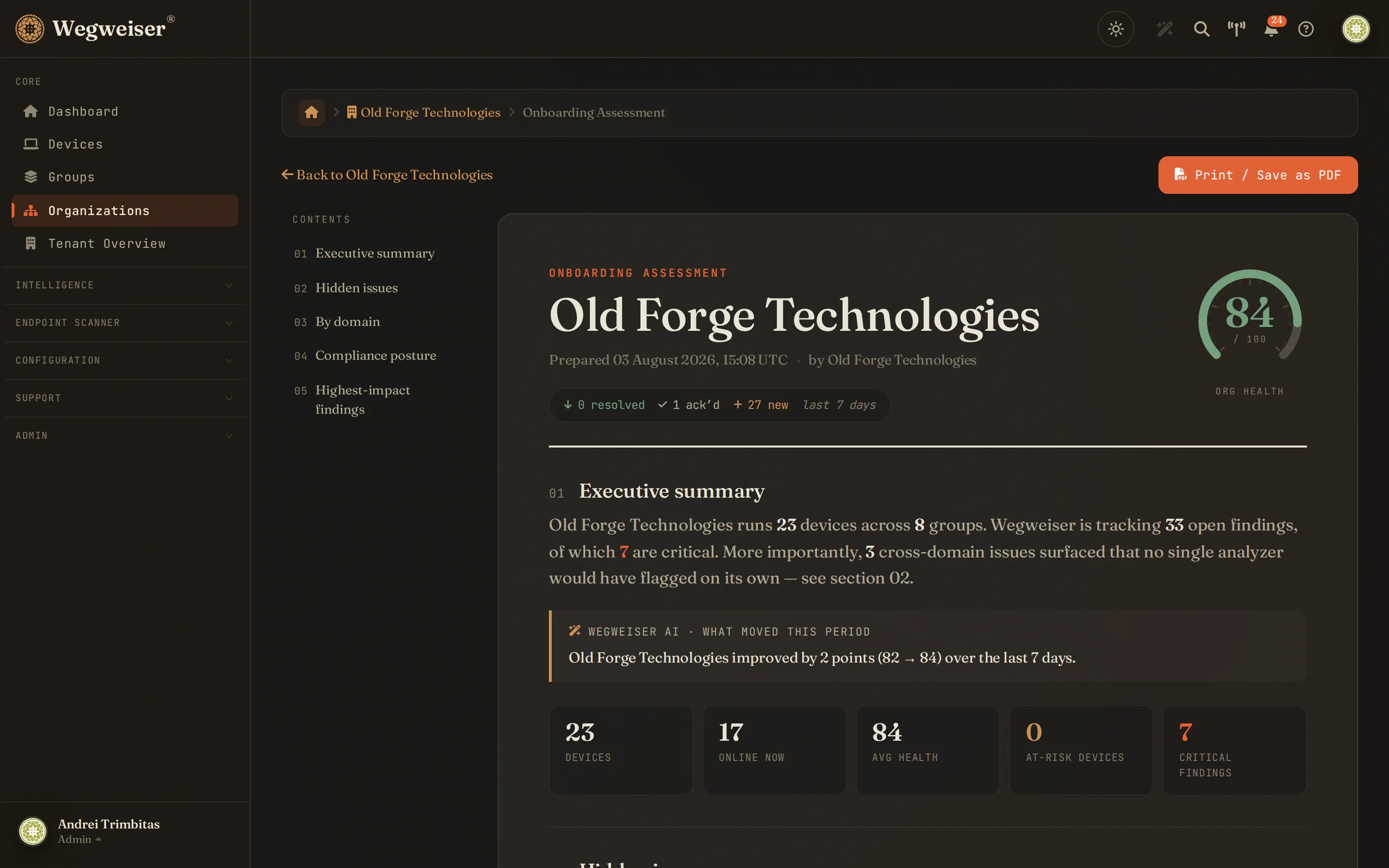Click the Devices laptop icon
1389x868 pixels.
pyautogui.click(x=30, y=144)
